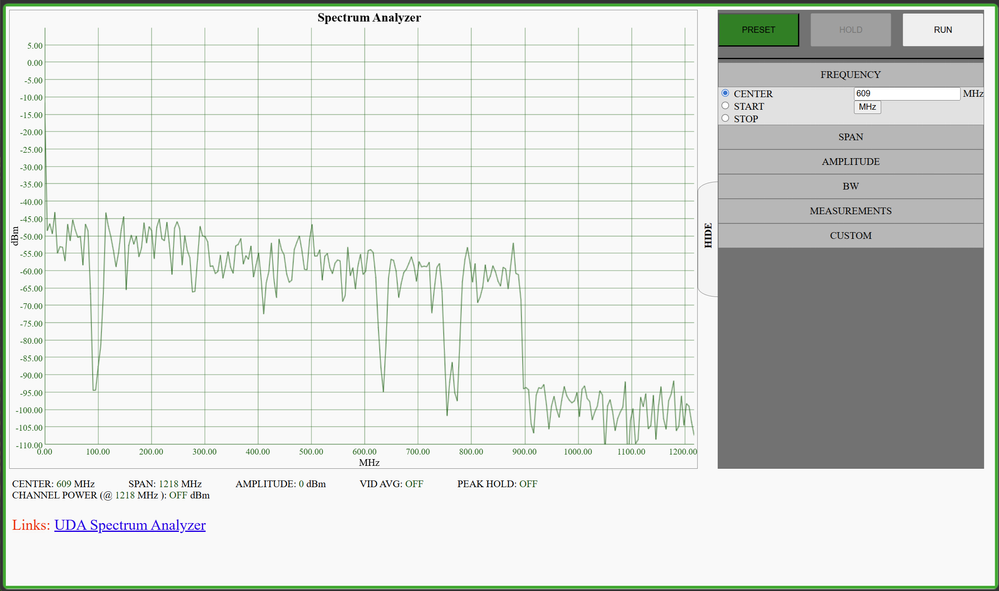Viewport: 999px width, 591px height.
Task: Click the Spectrum Analyzer chart title
Action: tap(369, 18)
